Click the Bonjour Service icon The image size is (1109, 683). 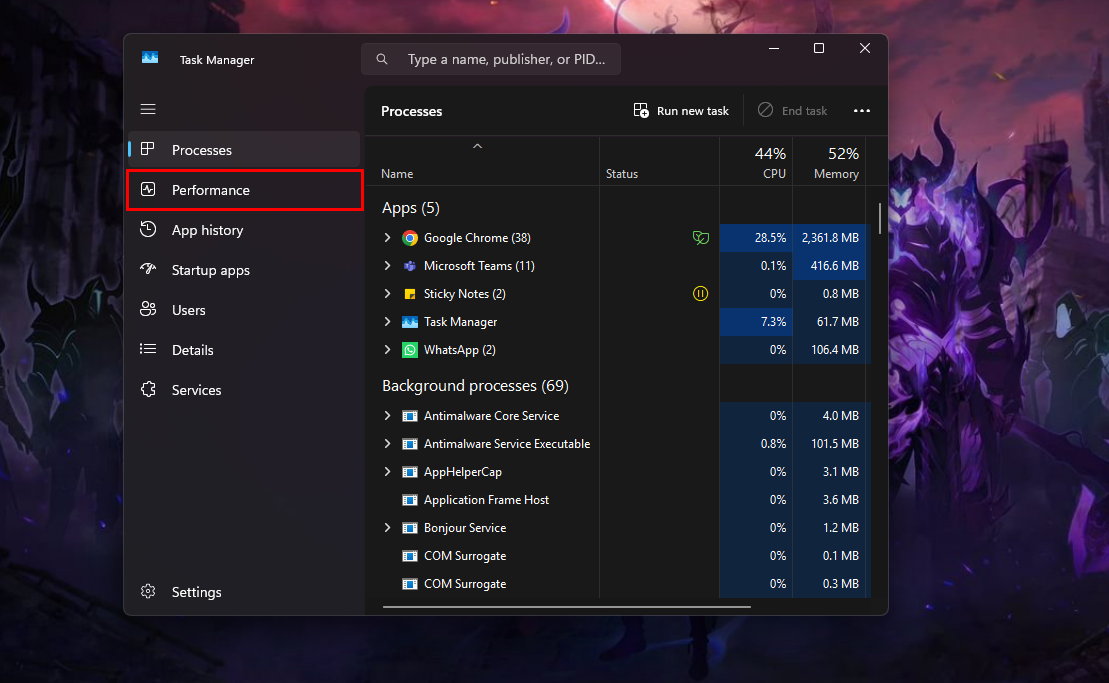coord(410,528)
